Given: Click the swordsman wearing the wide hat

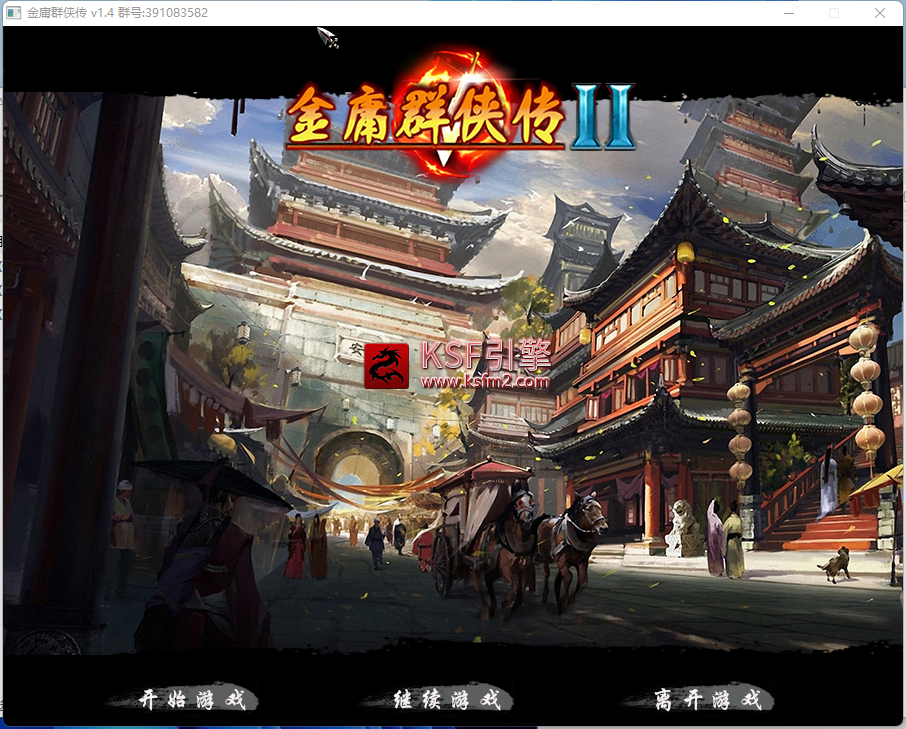Looking at the screenshot, I should point(210,560).
